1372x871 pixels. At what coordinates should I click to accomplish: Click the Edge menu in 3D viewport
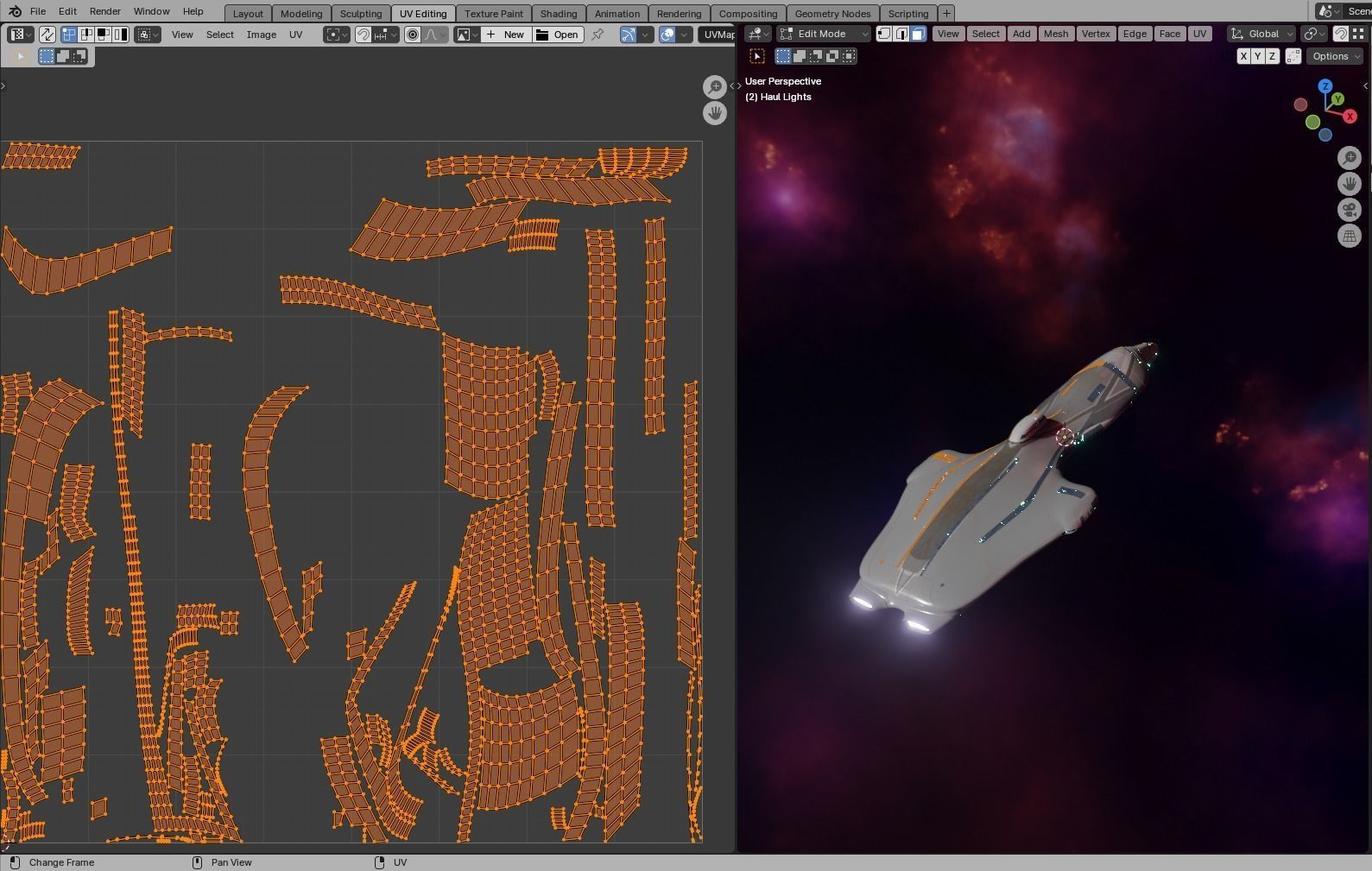point(1135,34)
